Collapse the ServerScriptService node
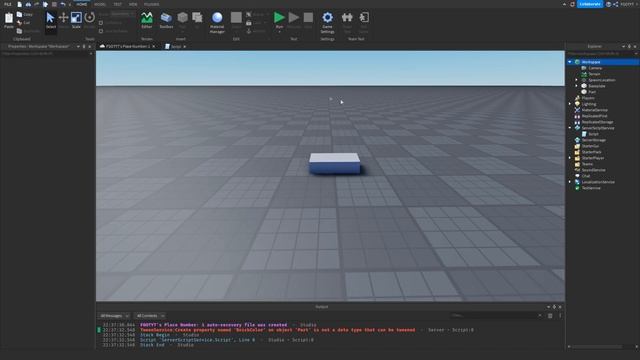Viewport: 640px width, 360px height. point(570,128)
